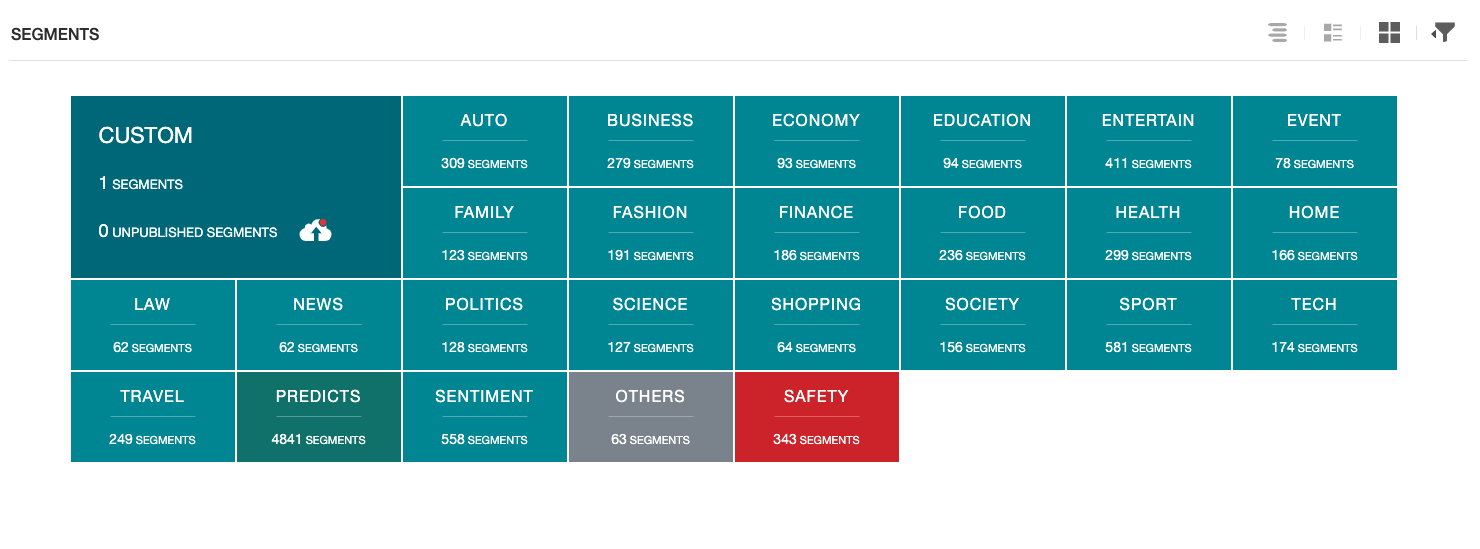Select the Business category tile
The height and width of the screenshot is (549, 1480).
tap(650, 141)
